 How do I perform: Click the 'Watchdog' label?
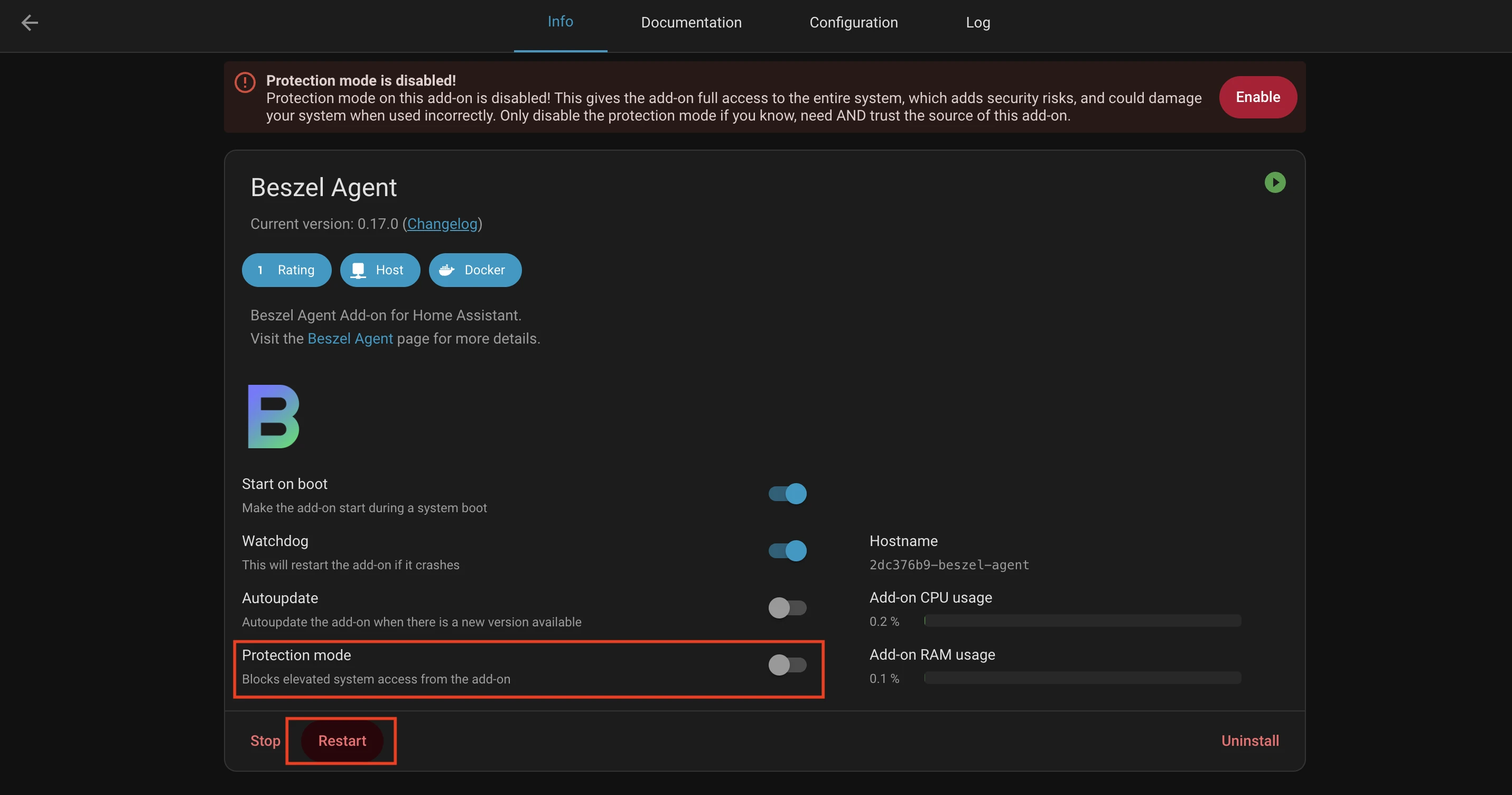coord(275,541)
